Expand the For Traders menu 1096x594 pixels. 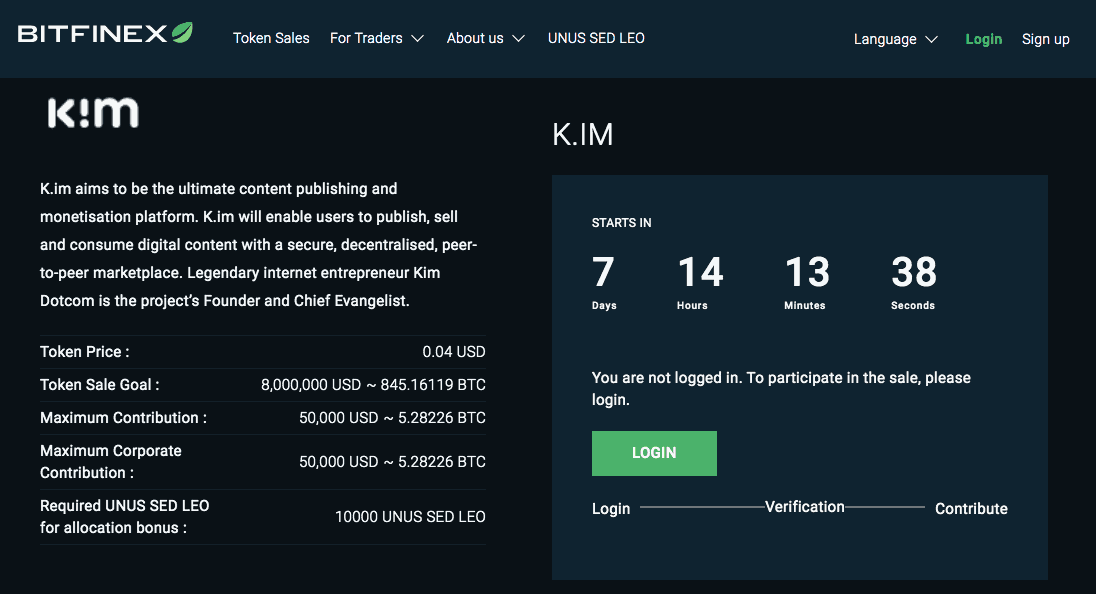coord(377,38)
